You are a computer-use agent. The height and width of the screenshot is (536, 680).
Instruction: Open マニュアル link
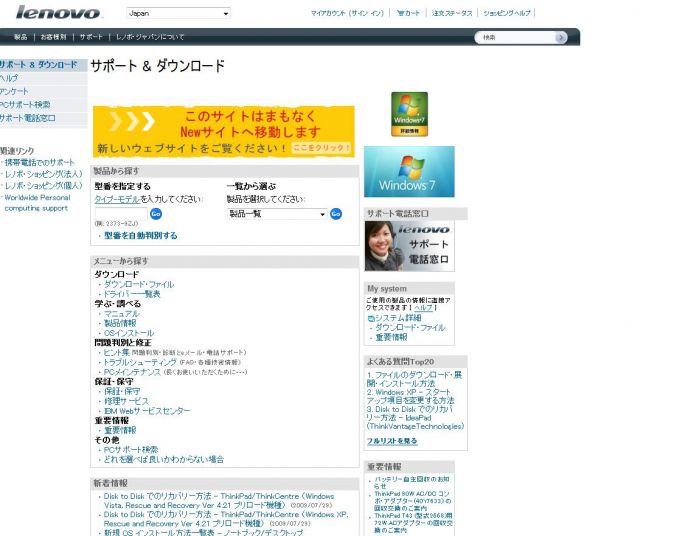click(x=122, y=314)
